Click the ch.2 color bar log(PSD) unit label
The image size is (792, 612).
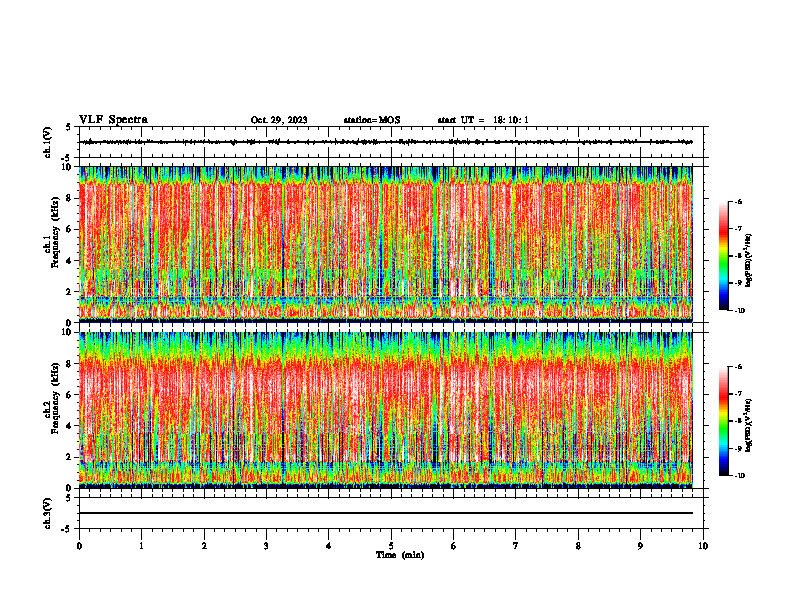pos(749,425)
